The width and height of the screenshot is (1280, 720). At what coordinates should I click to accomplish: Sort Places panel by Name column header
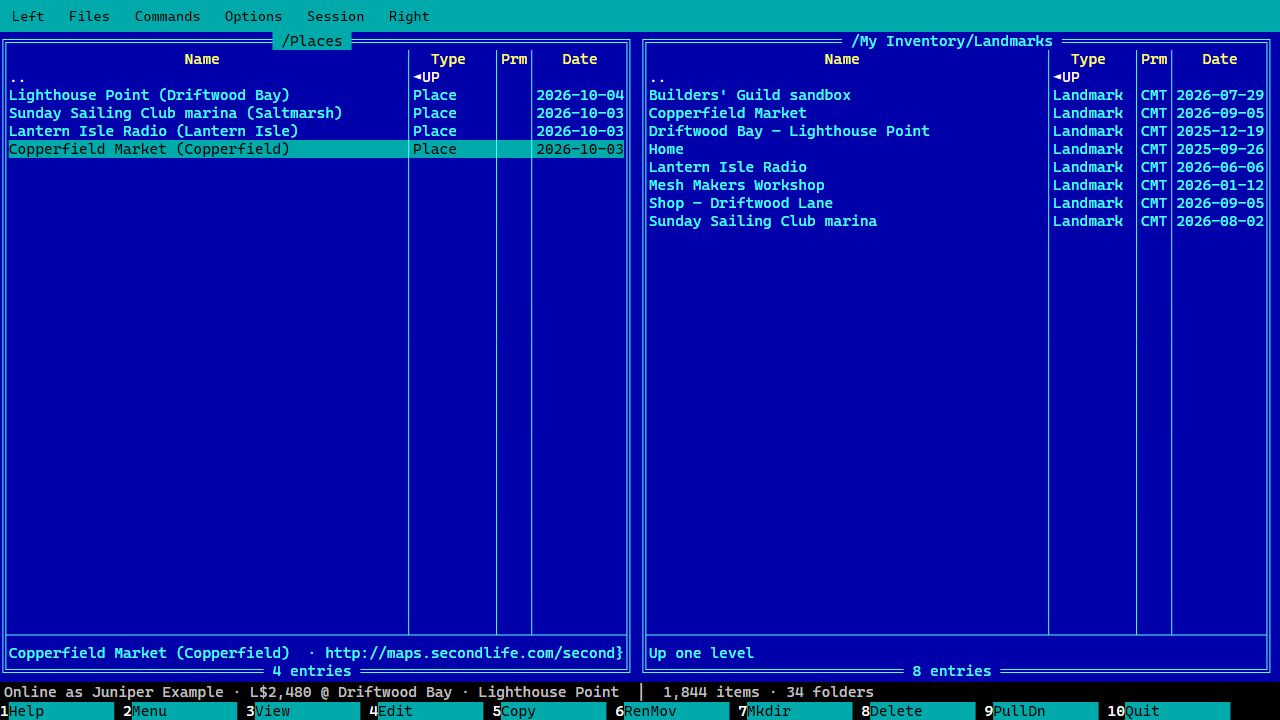click(x=202, y=59)
